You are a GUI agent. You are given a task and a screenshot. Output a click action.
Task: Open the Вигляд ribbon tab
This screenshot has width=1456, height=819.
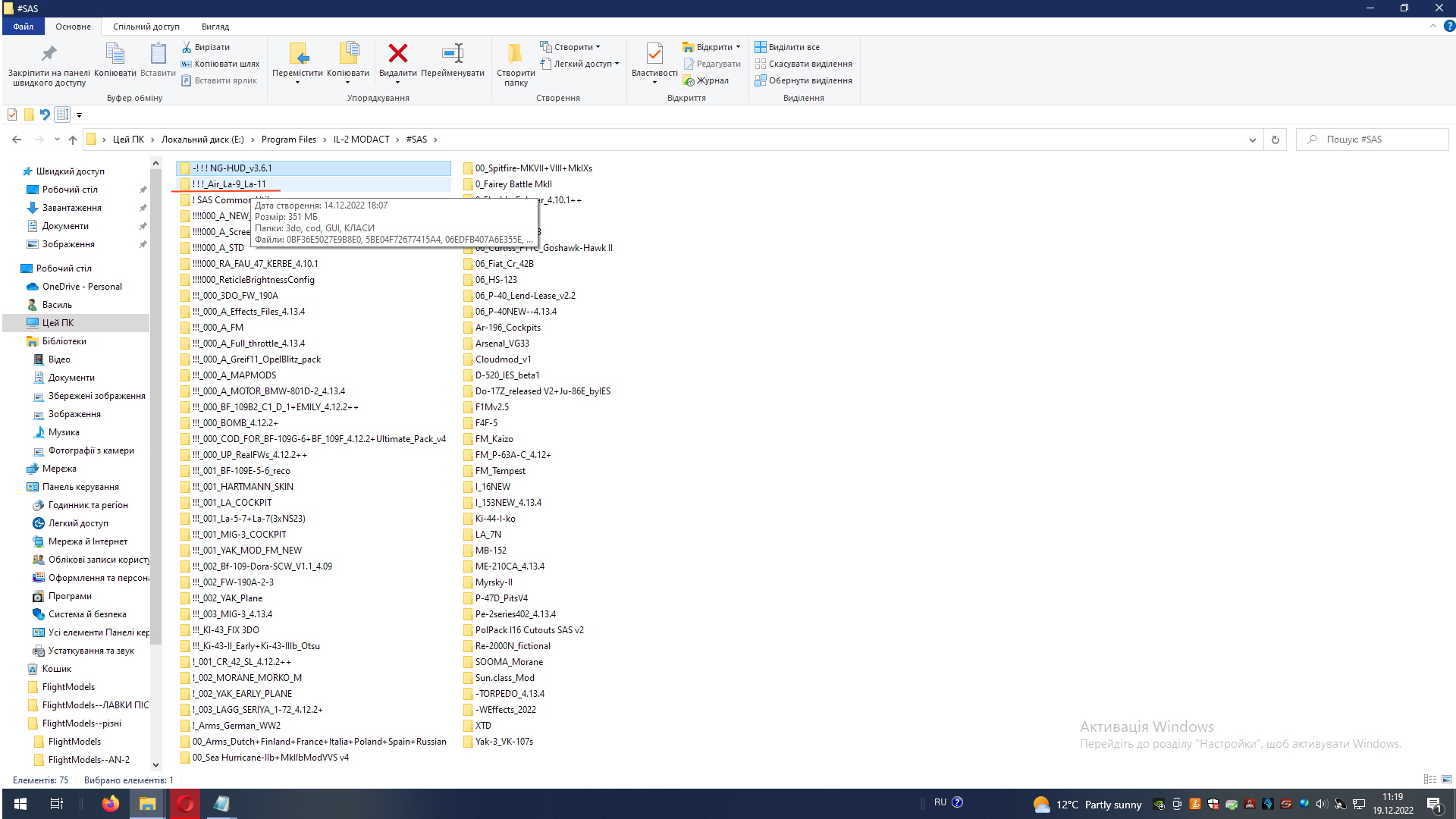tap(215, 27)
